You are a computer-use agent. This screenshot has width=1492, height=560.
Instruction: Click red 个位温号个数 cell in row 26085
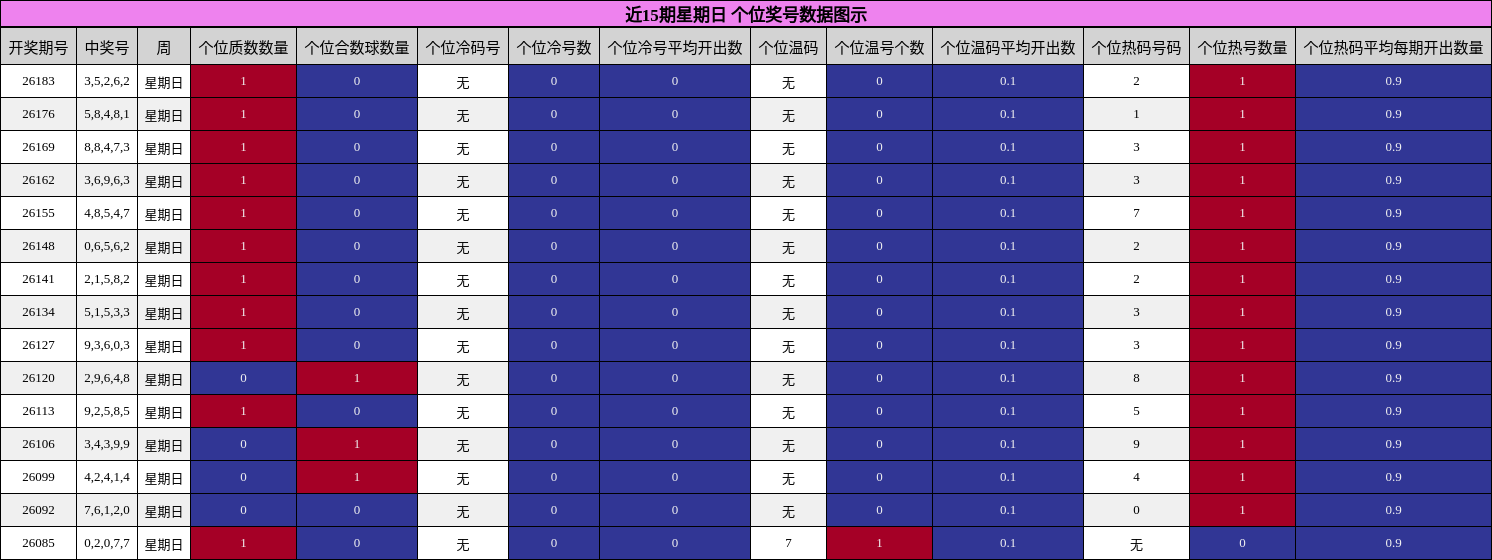tap(879, 543)
